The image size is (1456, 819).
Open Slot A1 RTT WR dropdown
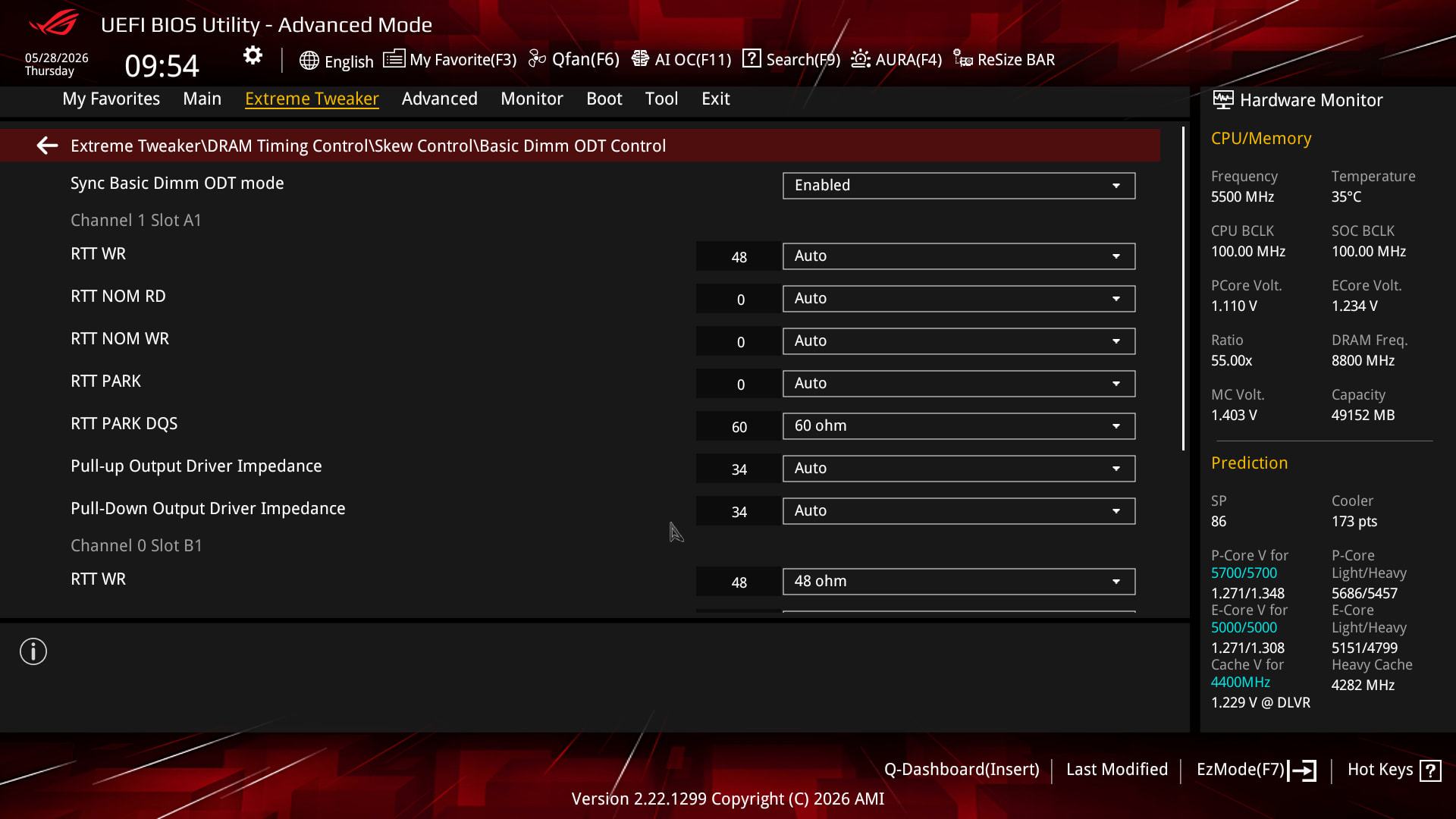[959, 256]
